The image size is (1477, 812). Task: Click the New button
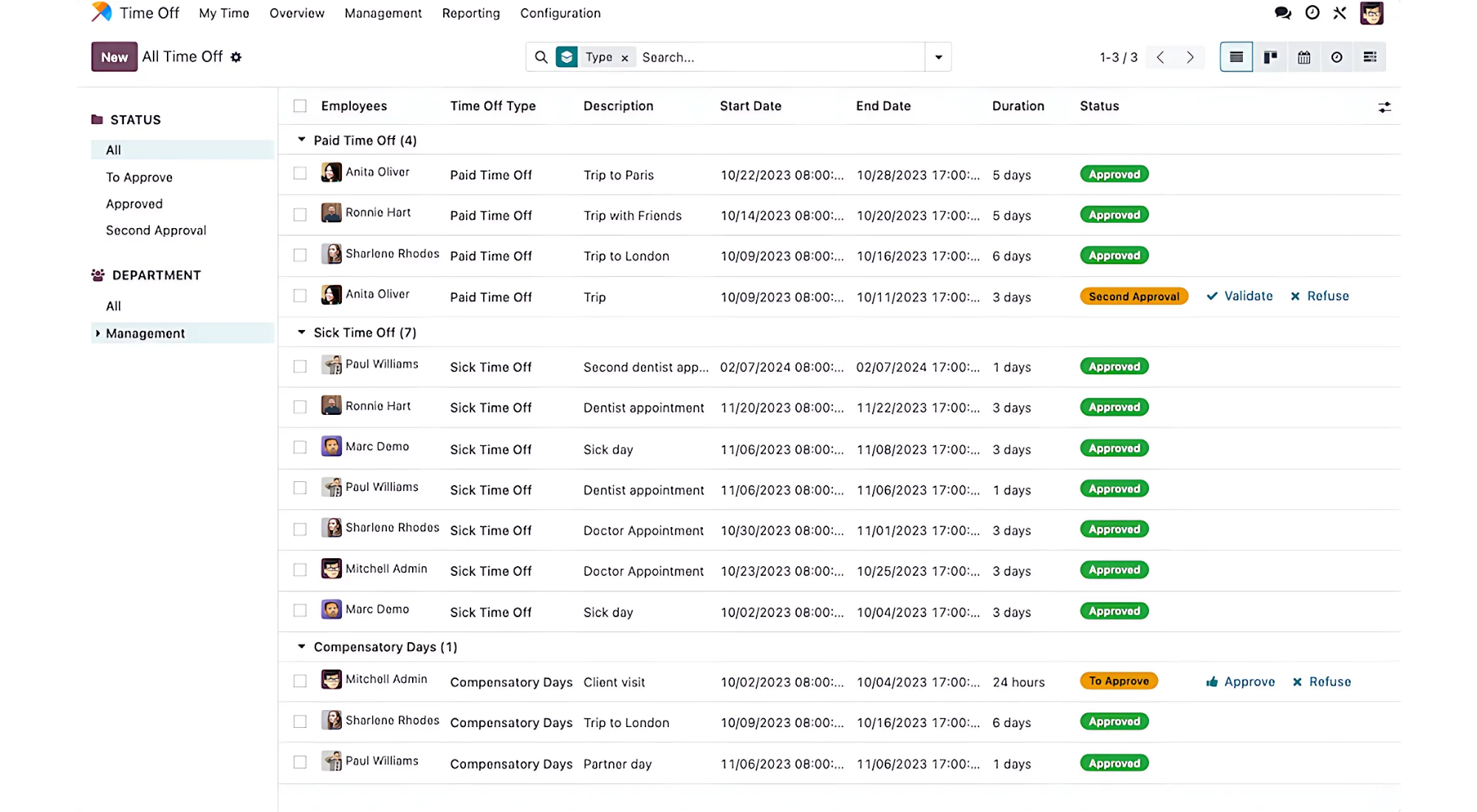click(114, 57)
